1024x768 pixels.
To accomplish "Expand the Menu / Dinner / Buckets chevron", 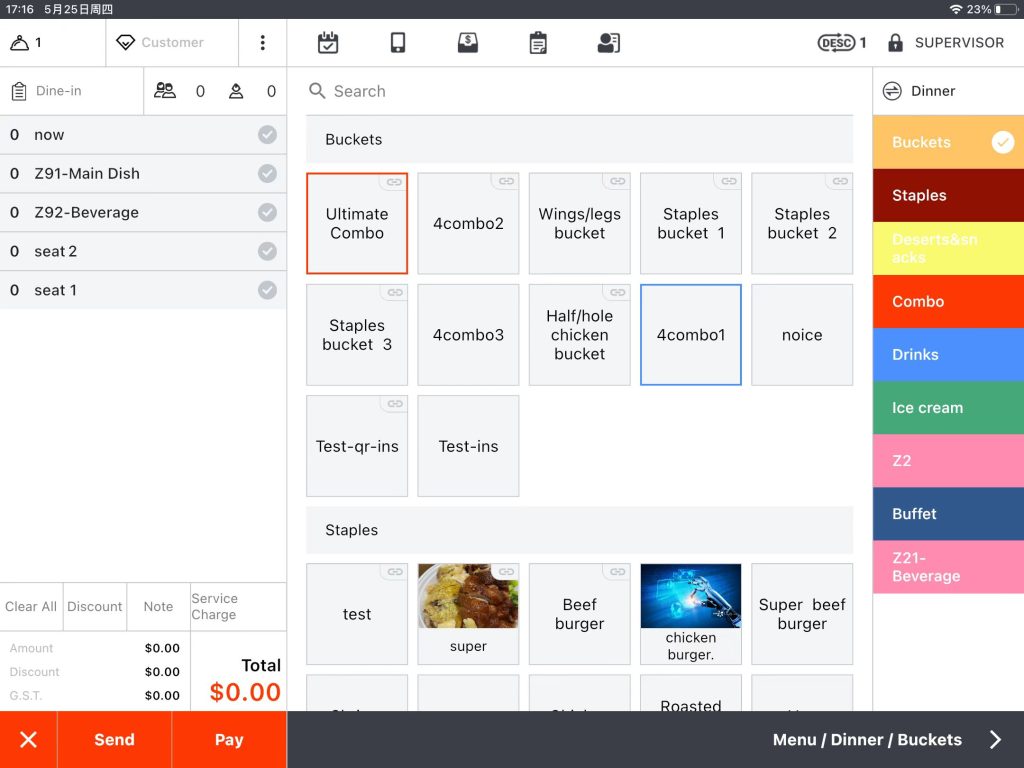I will (995, 740).
